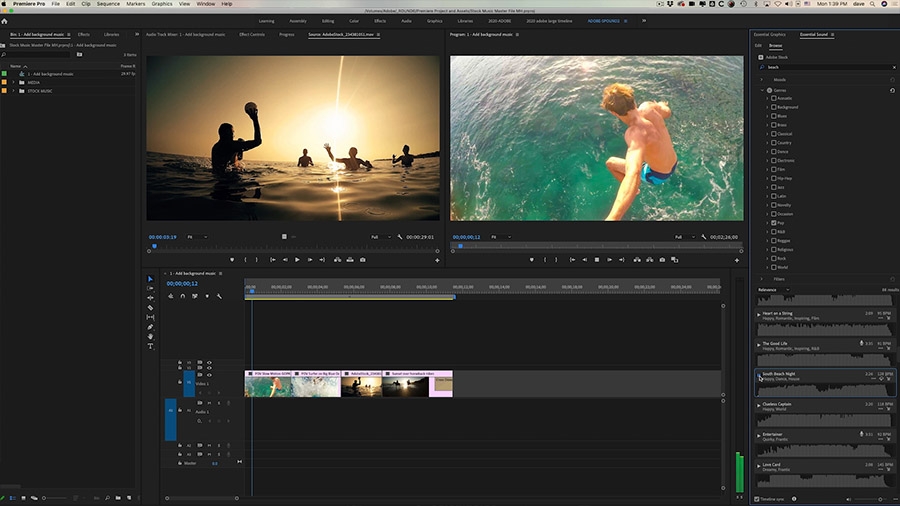
Task: Check the Electronic genre checkbox
Action: tap(774, 160)
